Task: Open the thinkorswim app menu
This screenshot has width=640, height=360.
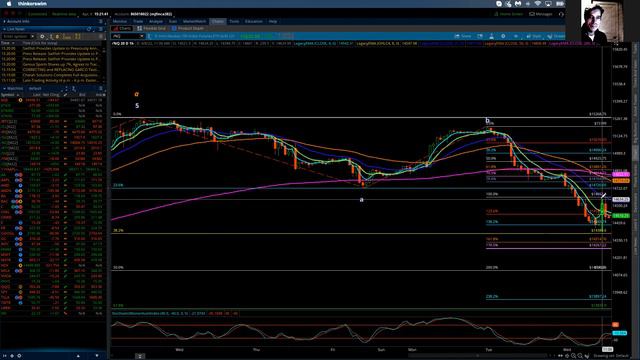Action: click(x=32, y=4)
